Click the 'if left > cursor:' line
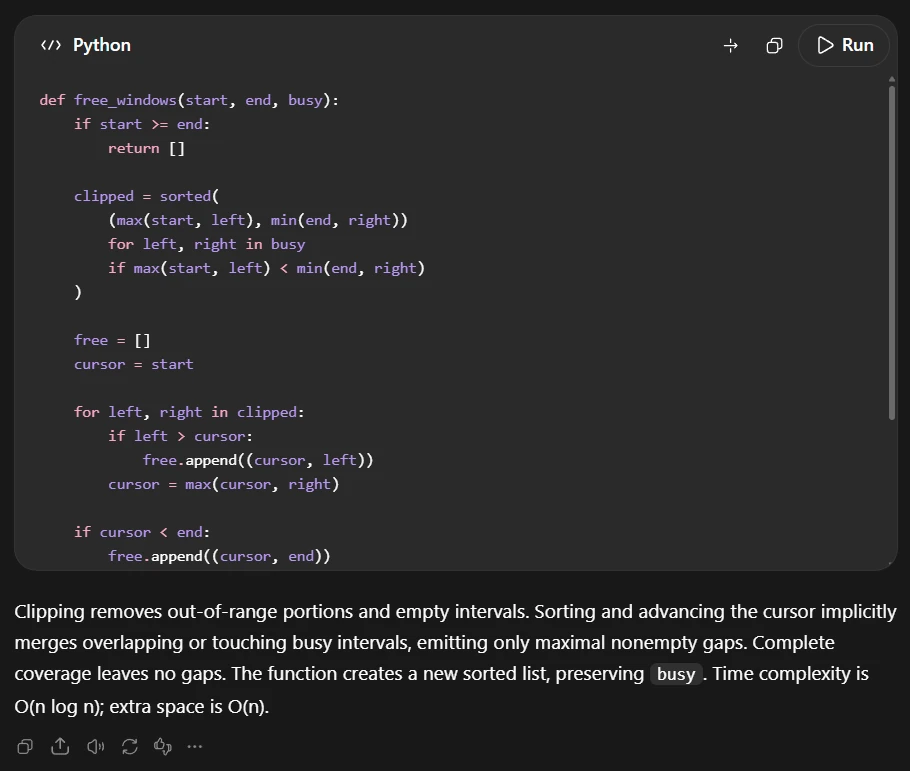This screenshot has height=771, width=910. pyautogui.click(x=180, y=436)
